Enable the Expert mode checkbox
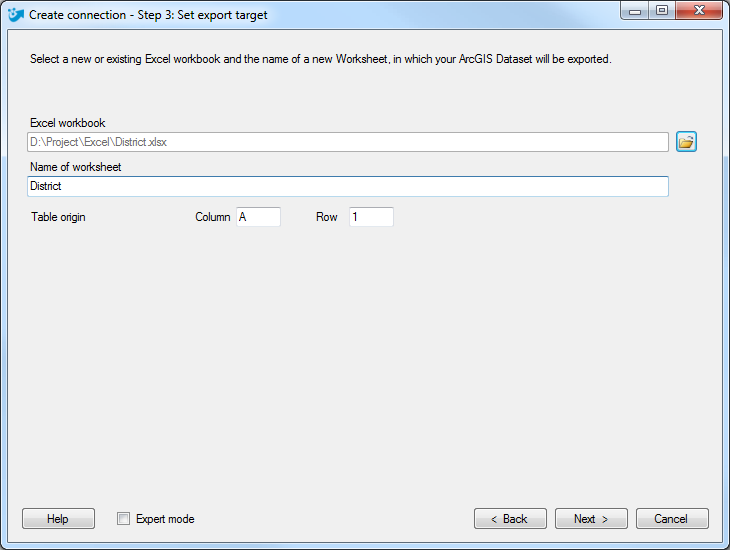 click(123, 518)
